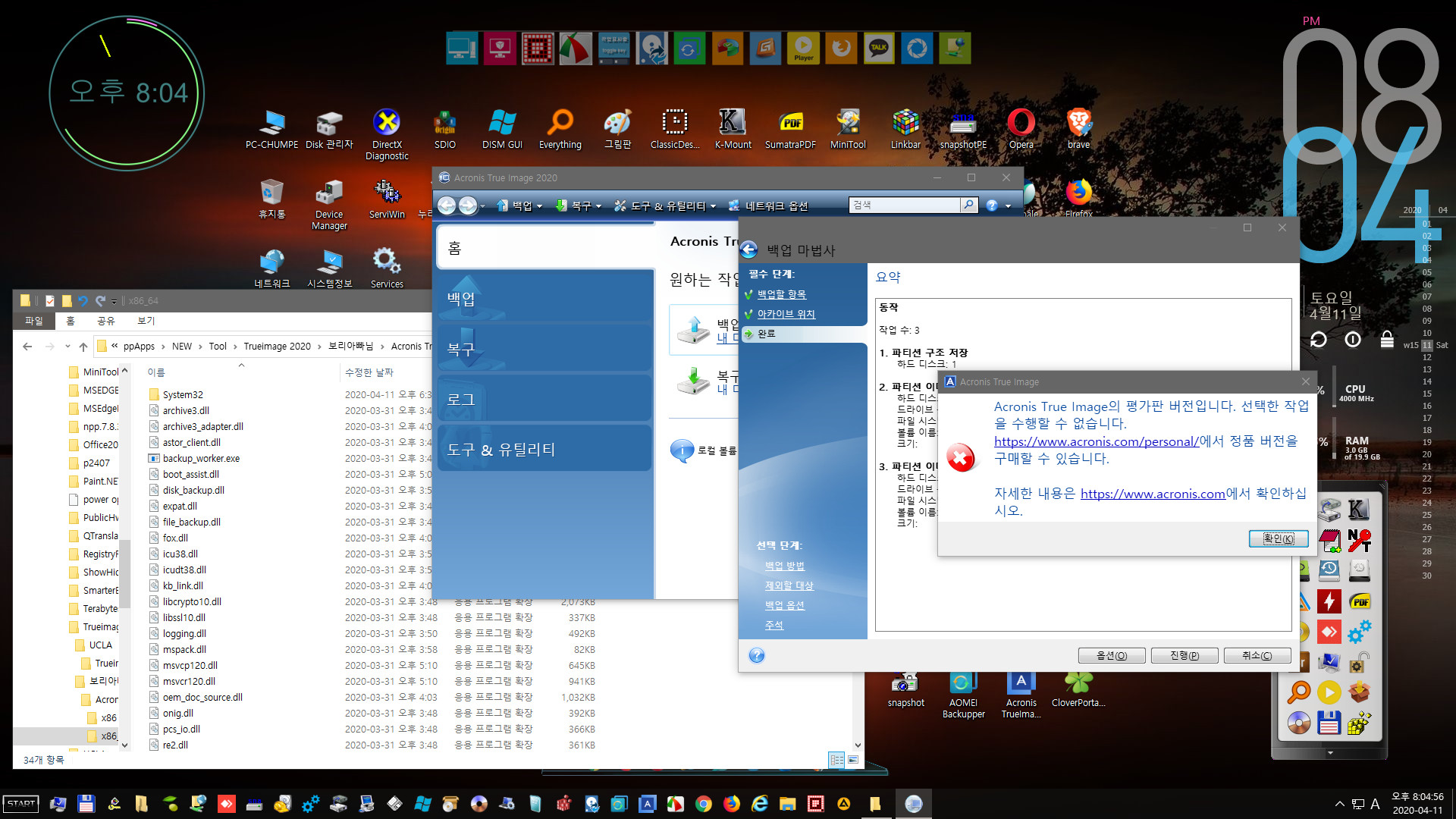The height and width of the screenshot is (819, 1456).
Task: Open DISM GUI desktop icon
Action: 502,129
